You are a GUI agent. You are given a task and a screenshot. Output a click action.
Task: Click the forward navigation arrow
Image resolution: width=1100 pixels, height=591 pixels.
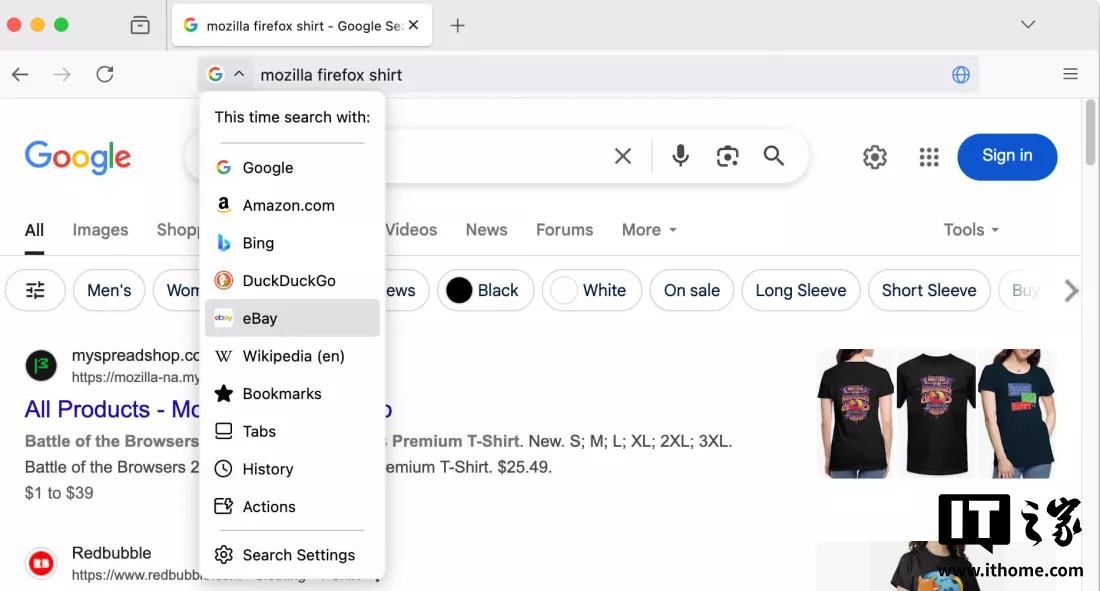coord(62,74)
